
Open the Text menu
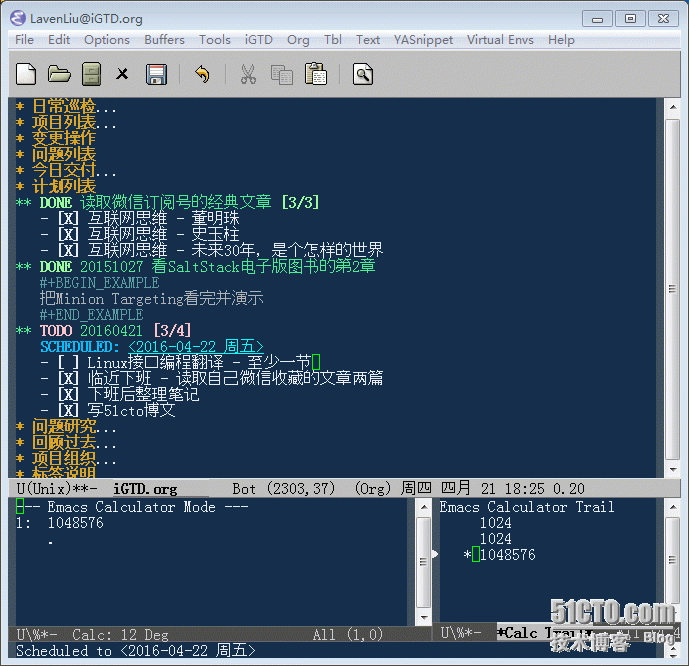click(368, 40)
